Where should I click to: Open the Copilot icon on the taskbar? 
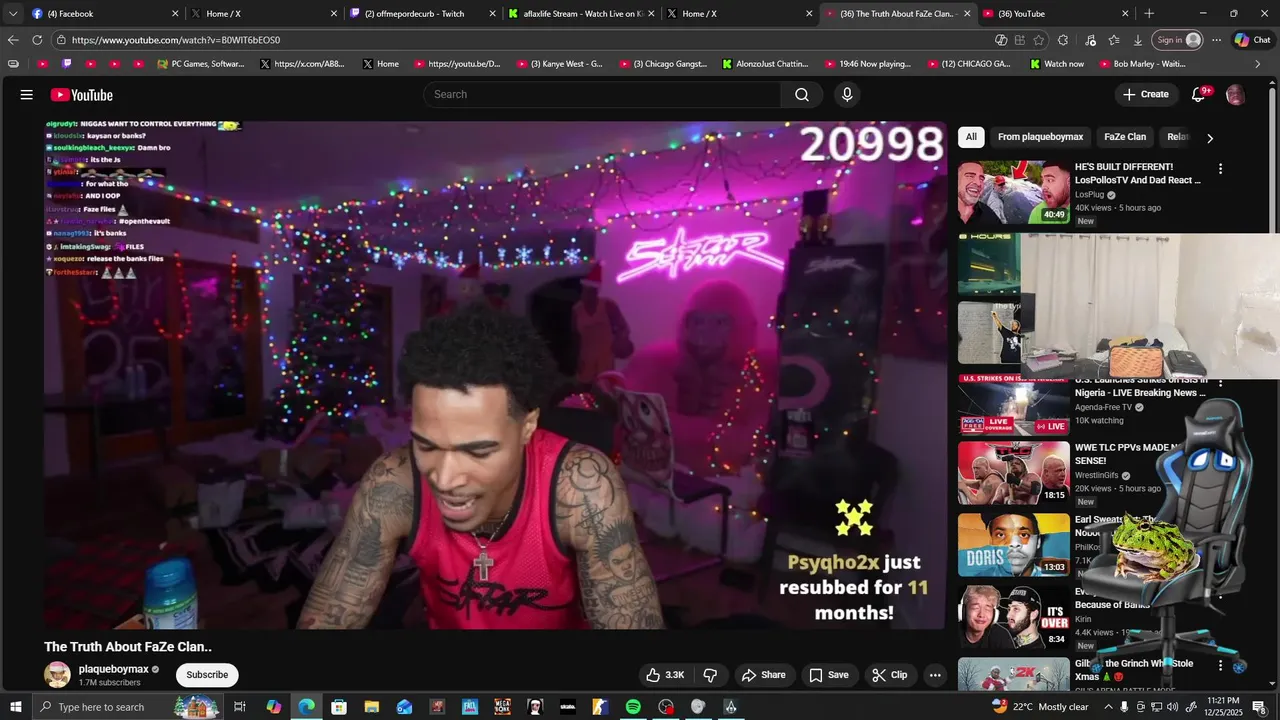click(273, 707)
